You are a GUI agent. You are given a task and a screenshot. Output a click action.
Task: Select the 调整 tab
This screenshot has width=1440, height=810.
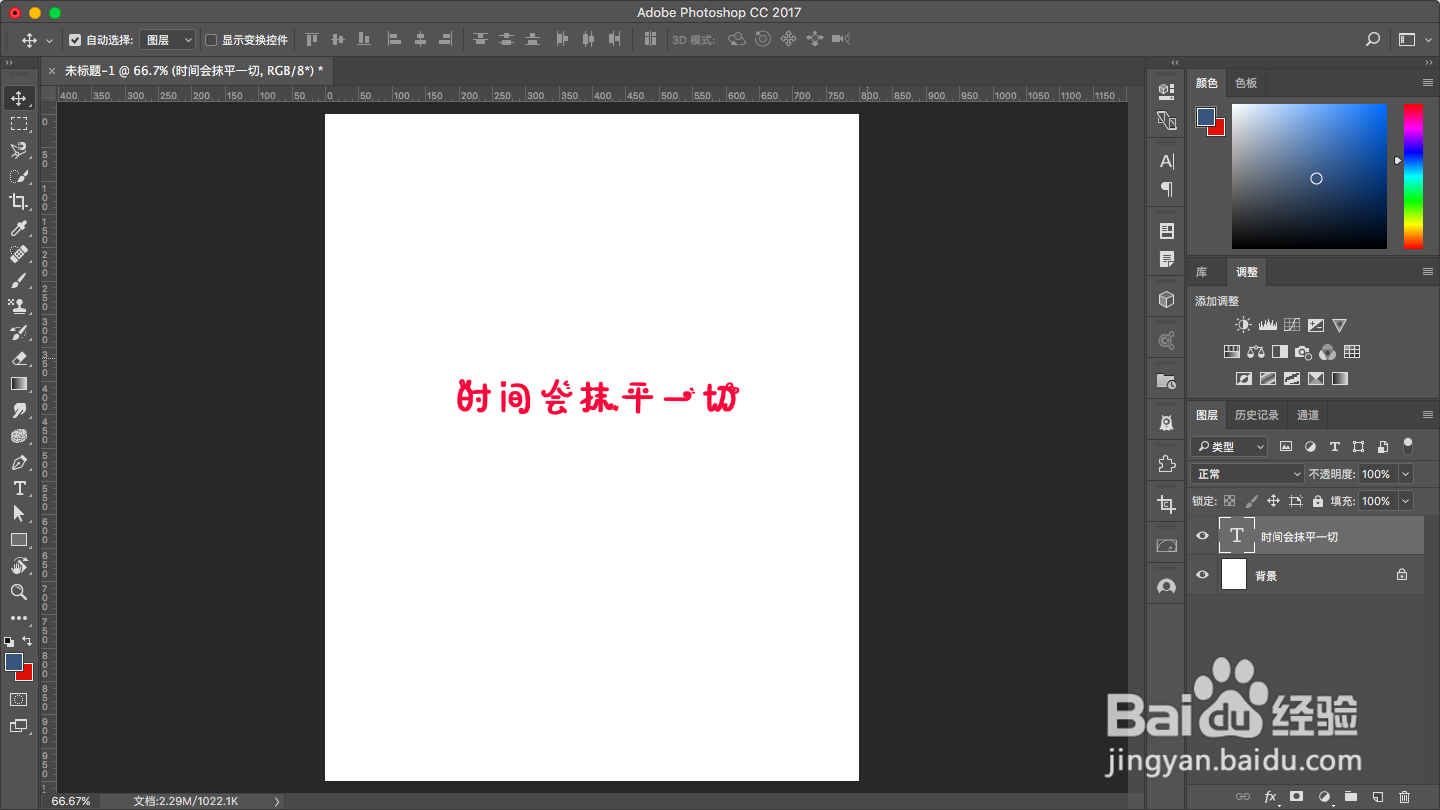[x=1247, y=272]
